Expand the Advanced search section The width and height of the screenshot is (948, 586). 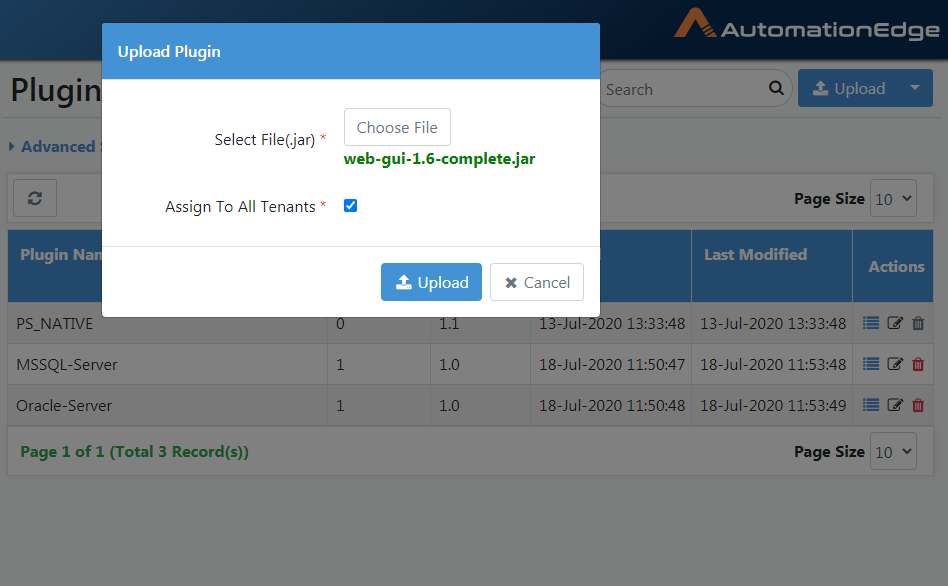(x=54, y=146)
